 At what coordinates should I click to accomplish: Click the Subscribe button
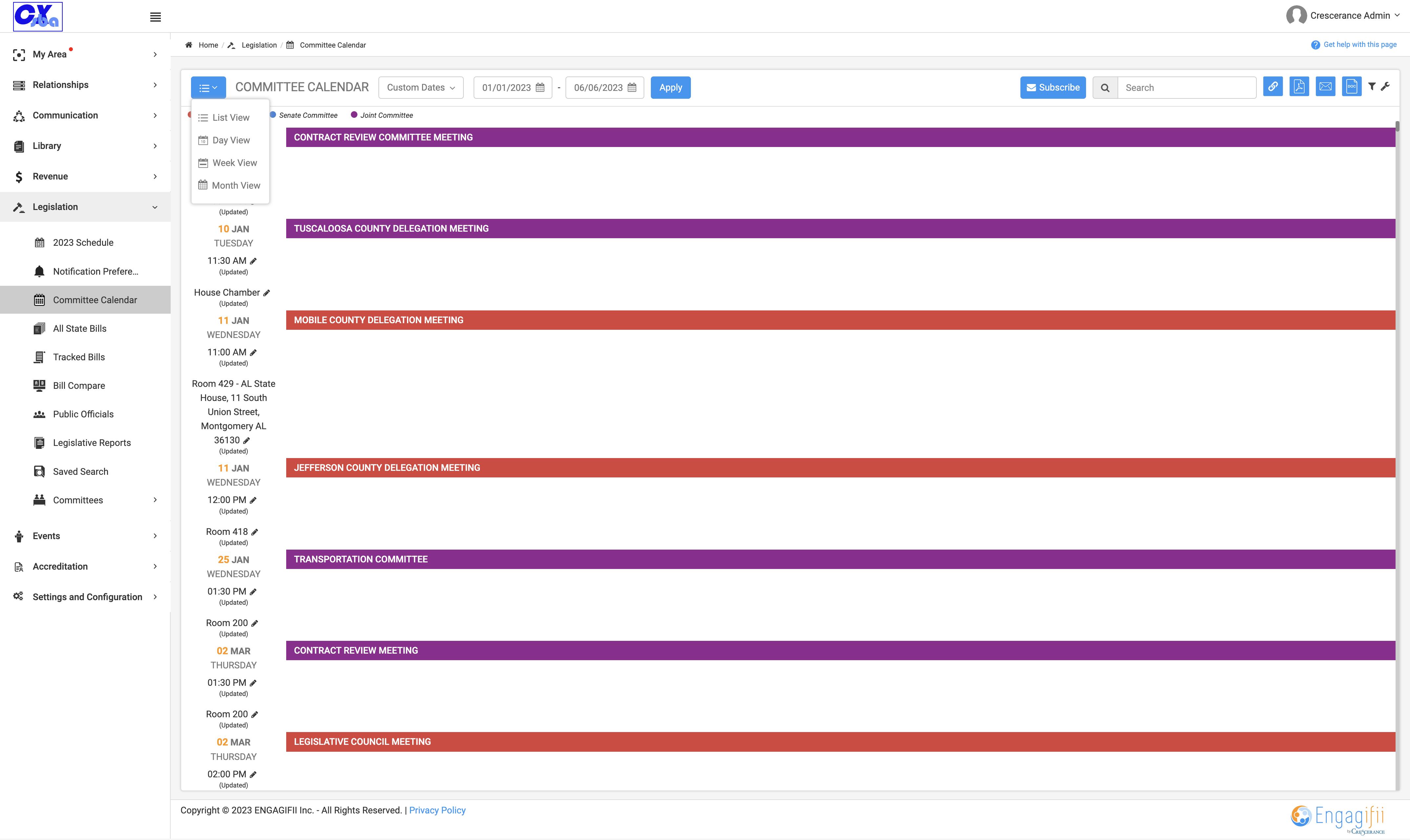pos(1053,88)
